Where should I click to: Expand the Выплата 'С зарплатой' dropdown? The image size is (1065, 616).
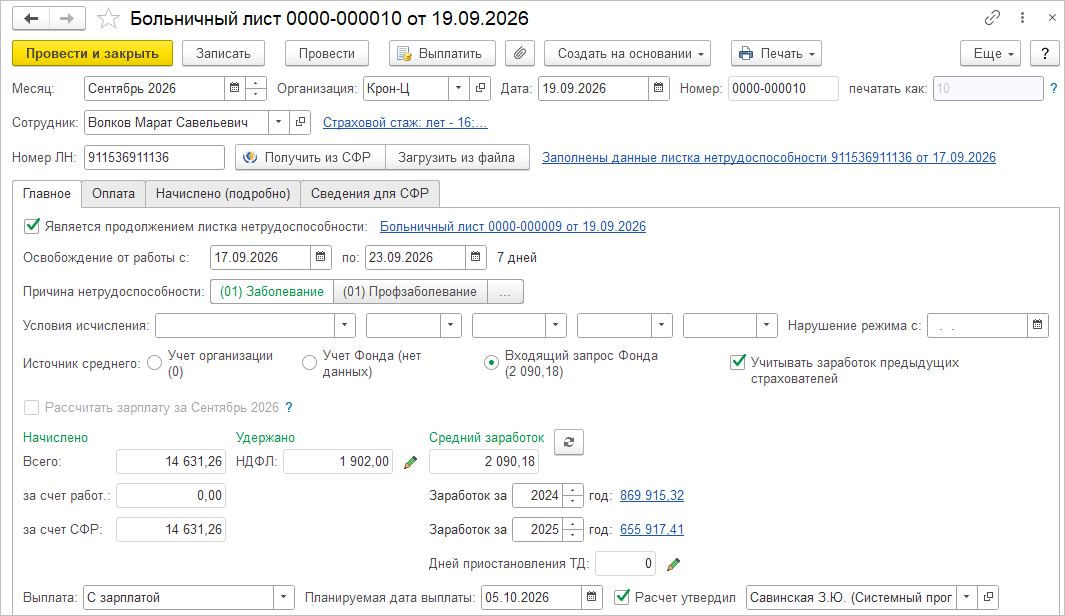[x=284, y=598]
